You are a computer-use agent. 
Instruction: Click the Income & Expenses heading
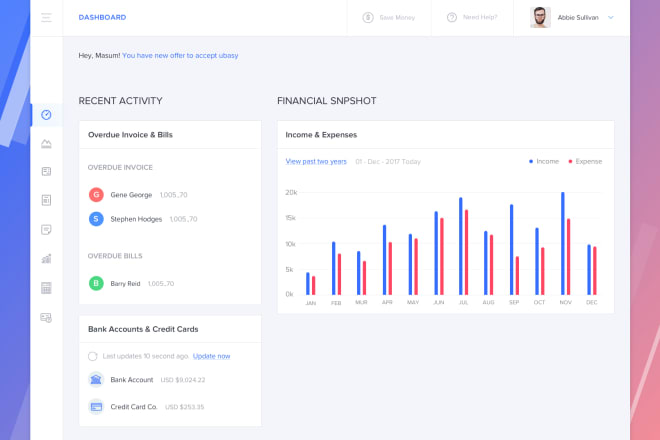[x=321, y=135]
